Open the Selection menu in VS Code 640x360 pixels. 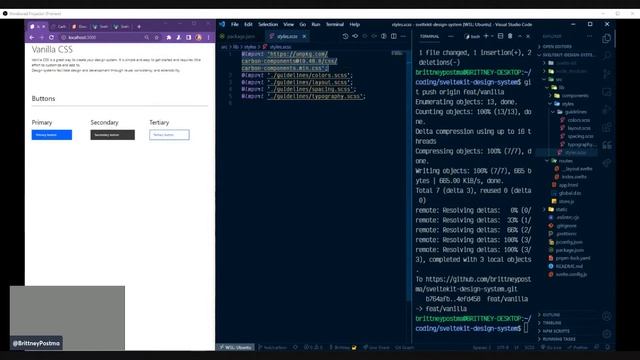(268, 24)
